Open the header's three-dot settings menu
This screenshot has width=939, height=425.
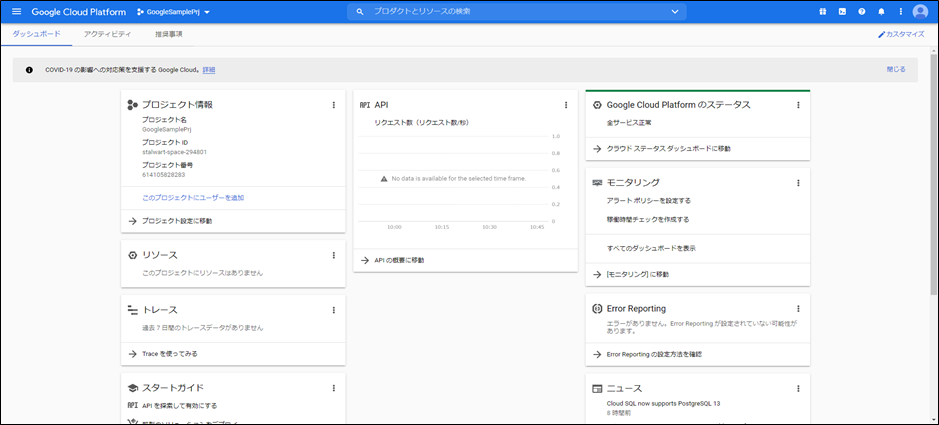click(899, 12)
